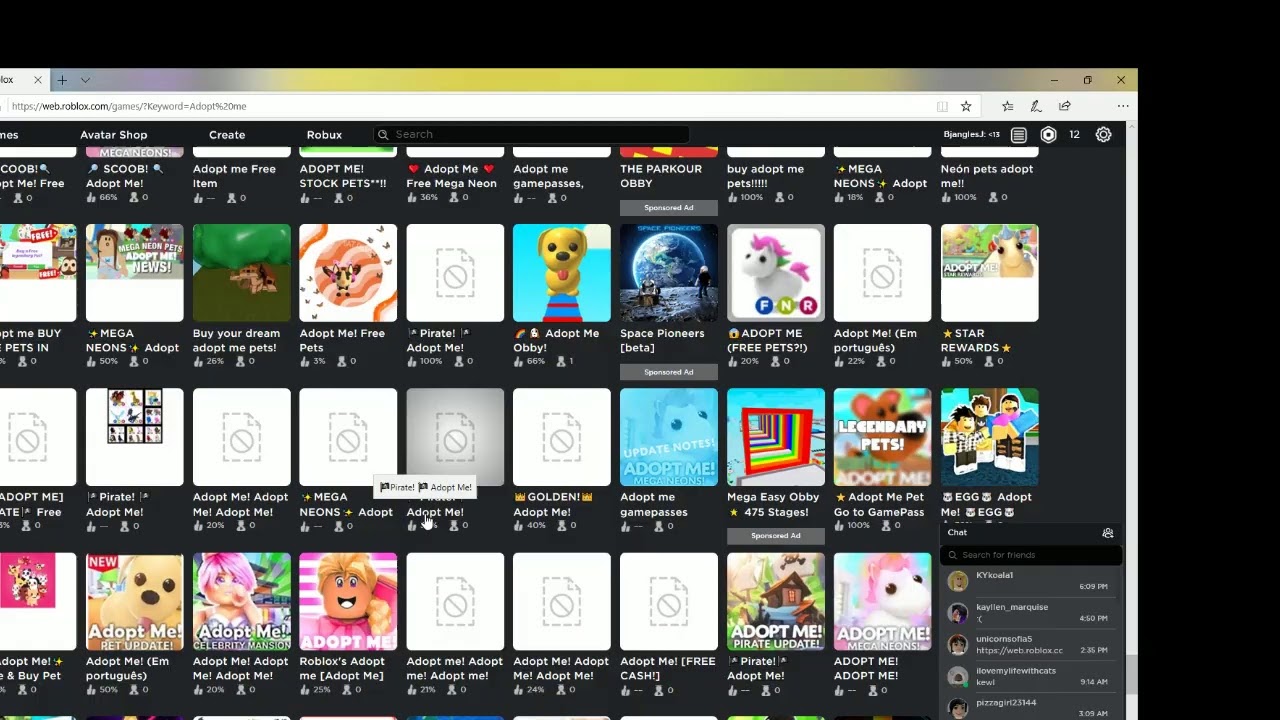This screenshot has width=1280, height=720.
Task: Open Roblox's Adopt me [Adopt Me] thumbnail
Action: pyautogui.click(x=348, y=601)
